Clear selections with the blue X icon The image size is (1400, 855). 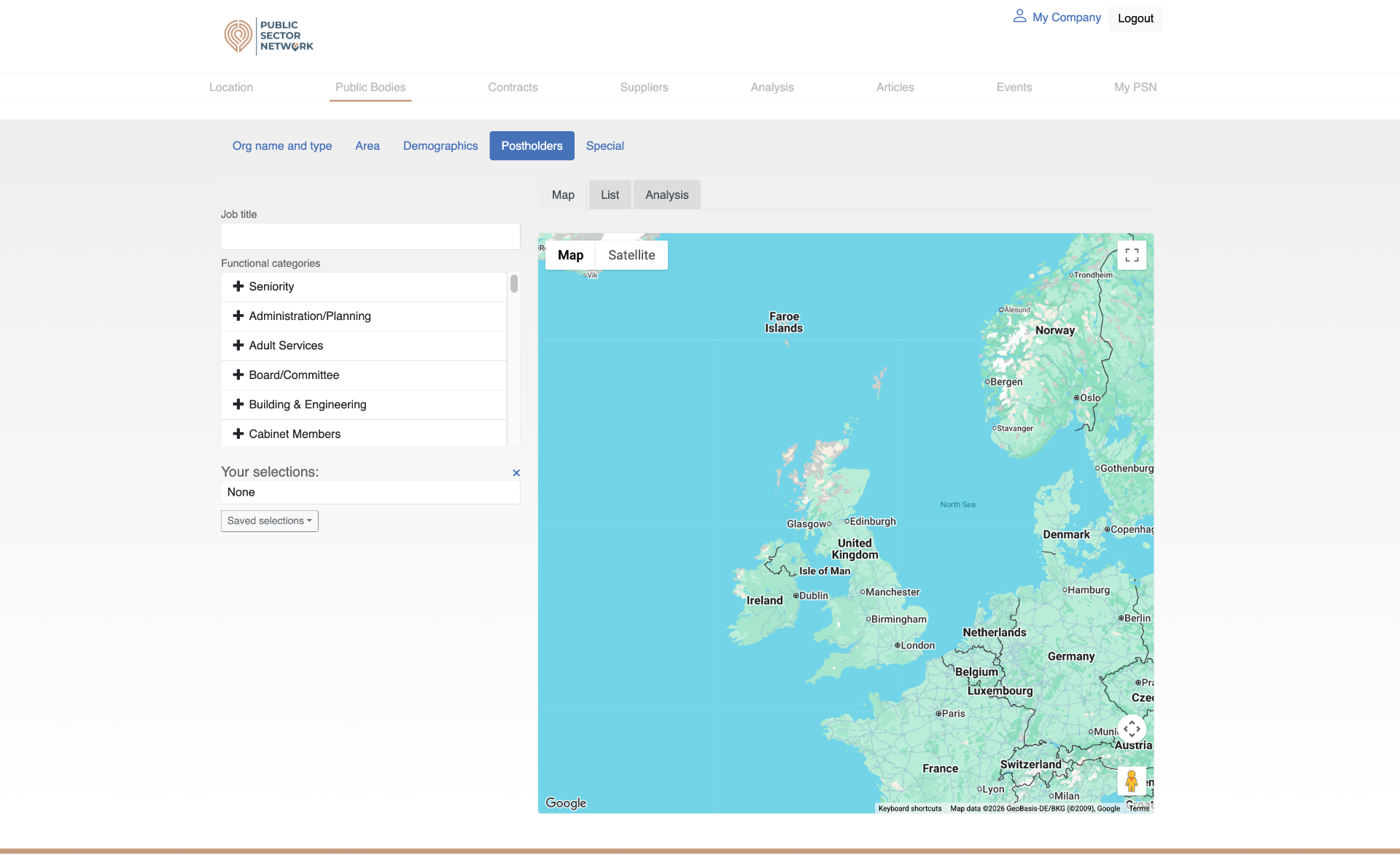[516, 473]
